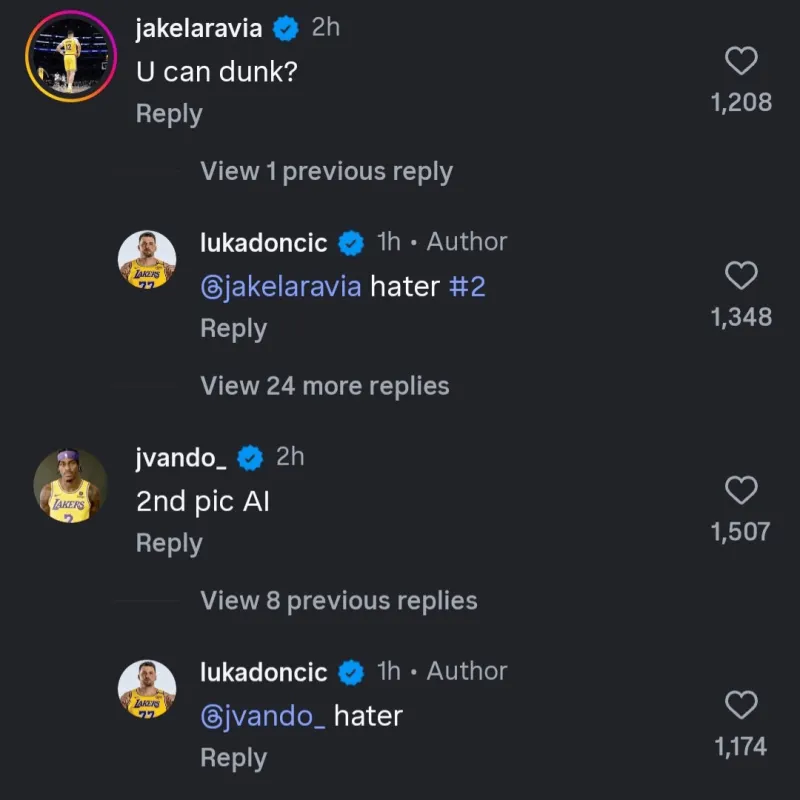Tap verified badge next to jvando_

pyautogui.click(x=250, y=458)
